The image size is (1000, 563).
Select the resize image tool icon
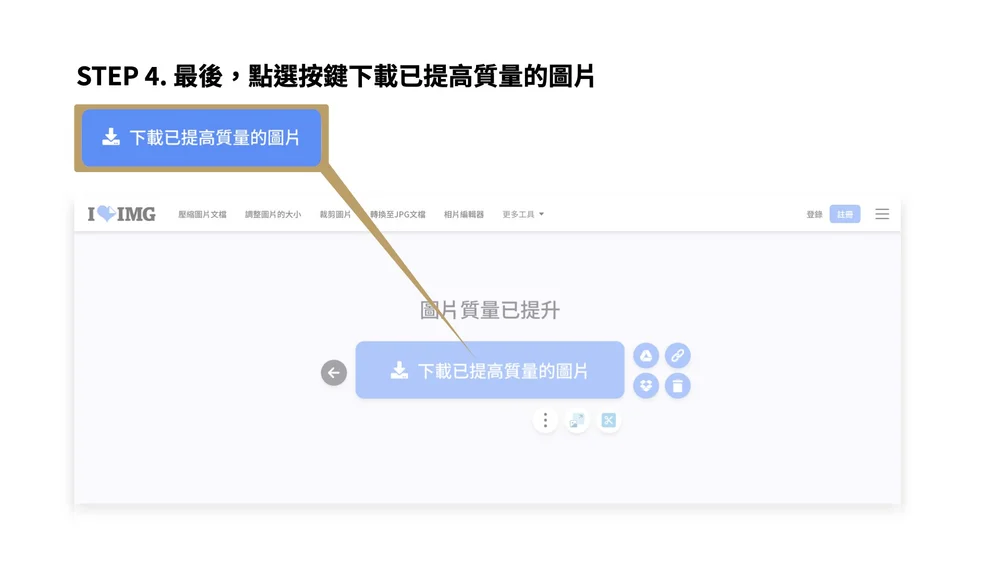[x=577, y=420]
